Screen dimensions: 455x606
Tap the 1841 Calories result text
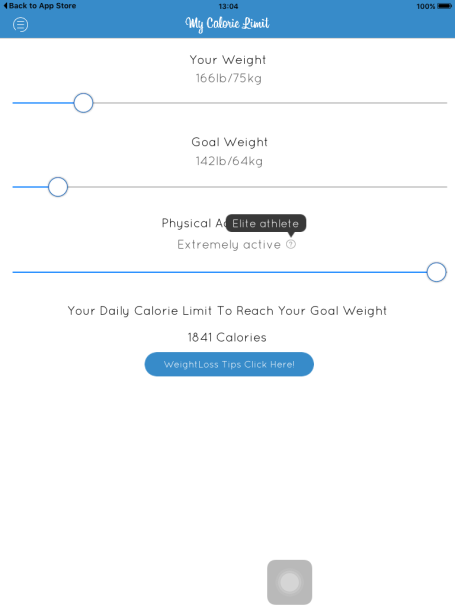[x=227, y=337]
